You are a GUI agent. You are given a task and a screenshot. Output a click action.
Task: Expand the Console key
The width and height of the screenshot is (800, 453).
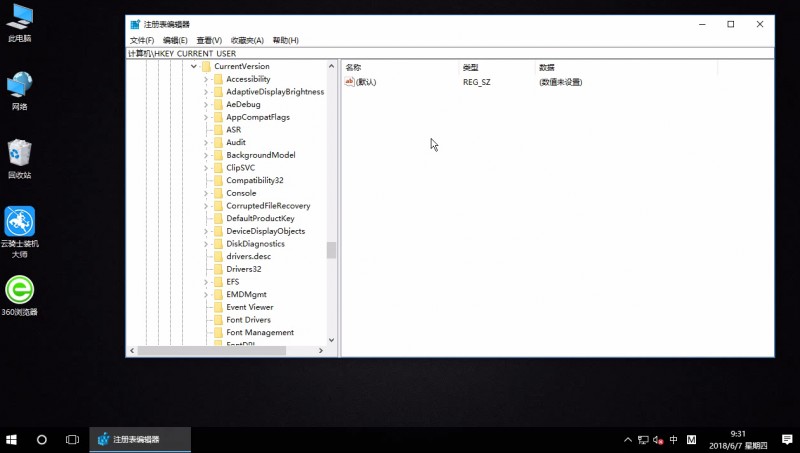coord(206,193)
